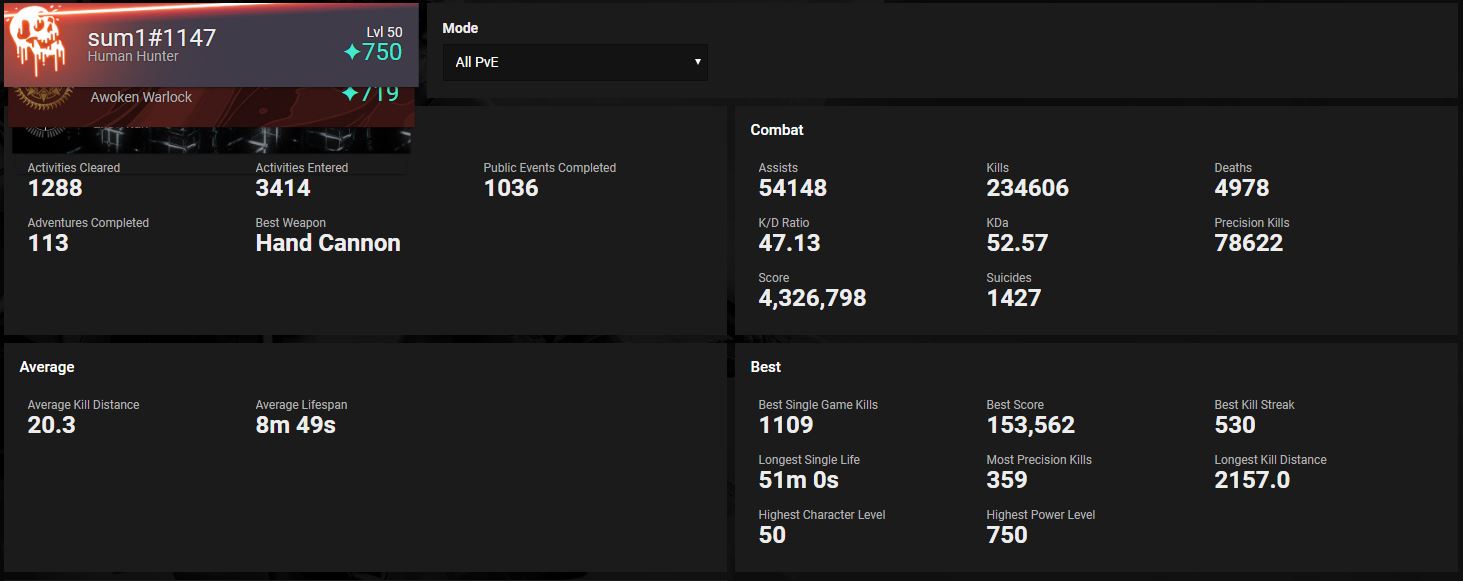Click the Average Lifespan value 8m 49s
Viewport: 1463px width, 581px height.
click(296, 425)
